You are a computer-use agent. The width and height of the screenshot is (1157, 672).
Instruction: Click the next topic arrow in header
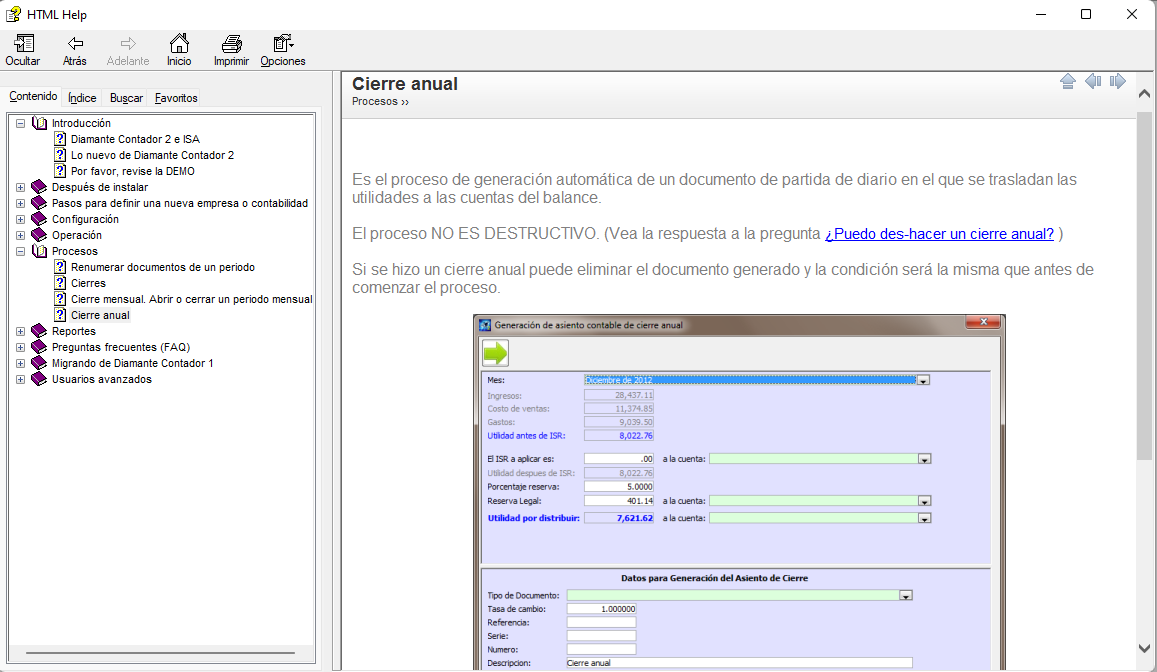point(1118,81)
